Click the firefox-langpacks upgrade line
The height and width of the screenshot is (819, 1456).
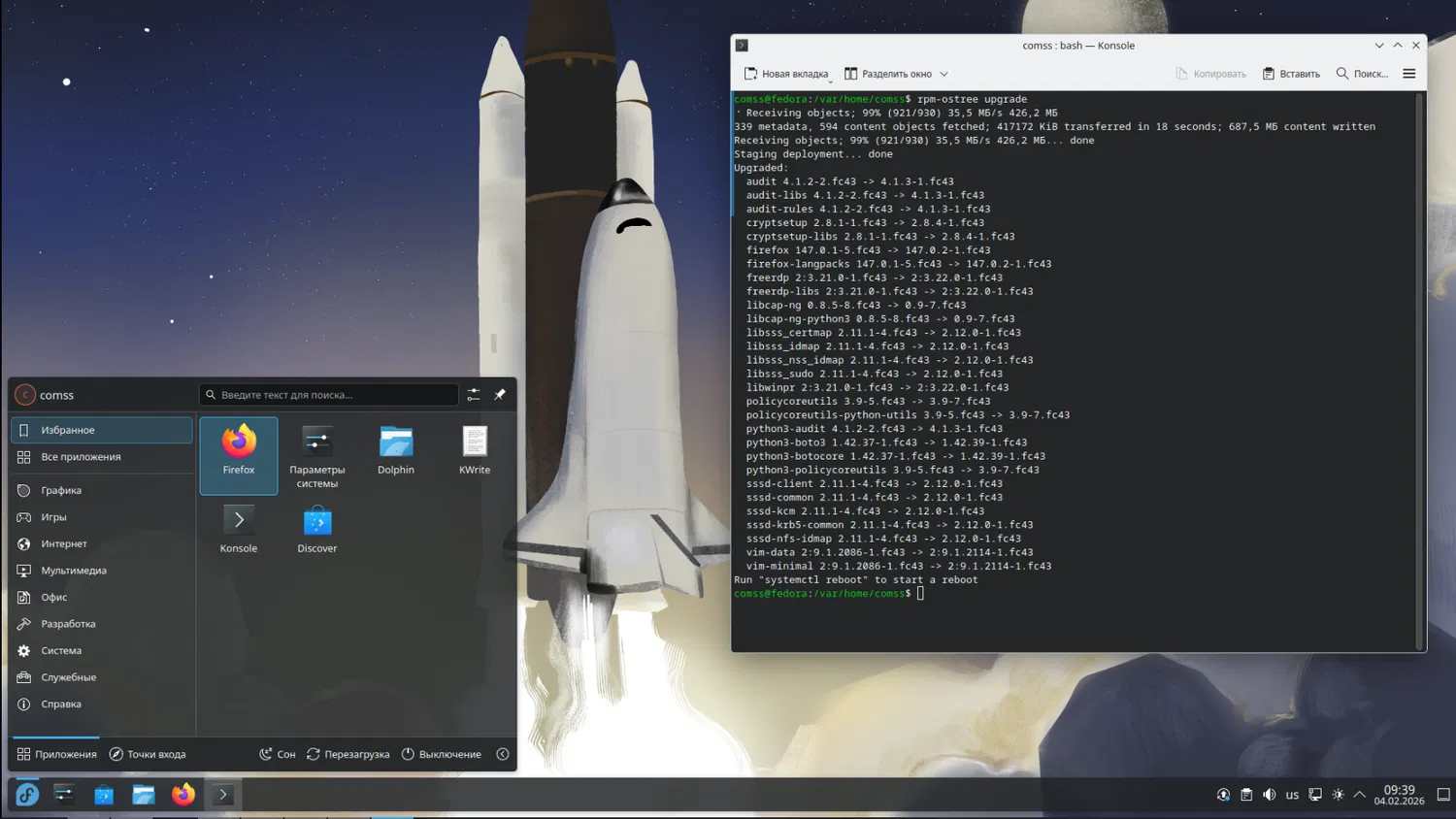pyautogui.click(x=899, y=264)
